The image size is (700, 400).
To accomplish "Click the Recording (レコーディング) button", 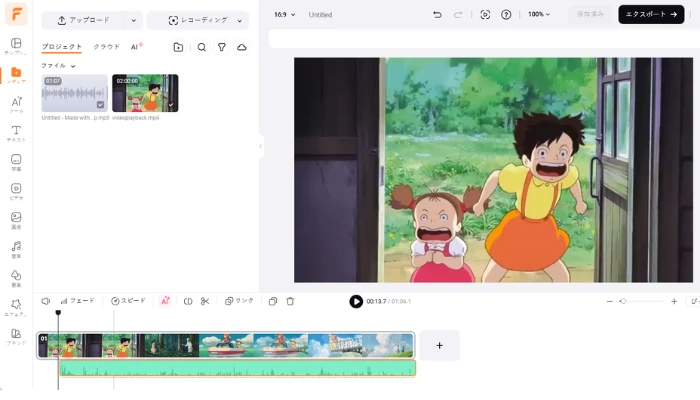I will tap(198, 21).
